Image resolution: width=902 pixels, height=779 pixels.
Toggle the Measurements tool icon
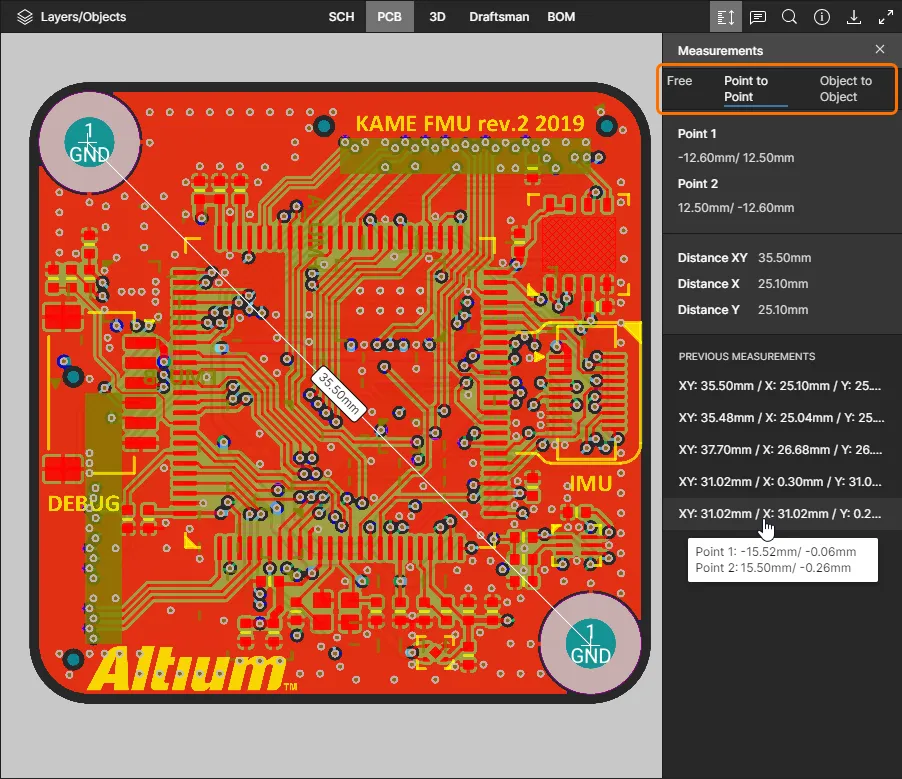(725, 17)
